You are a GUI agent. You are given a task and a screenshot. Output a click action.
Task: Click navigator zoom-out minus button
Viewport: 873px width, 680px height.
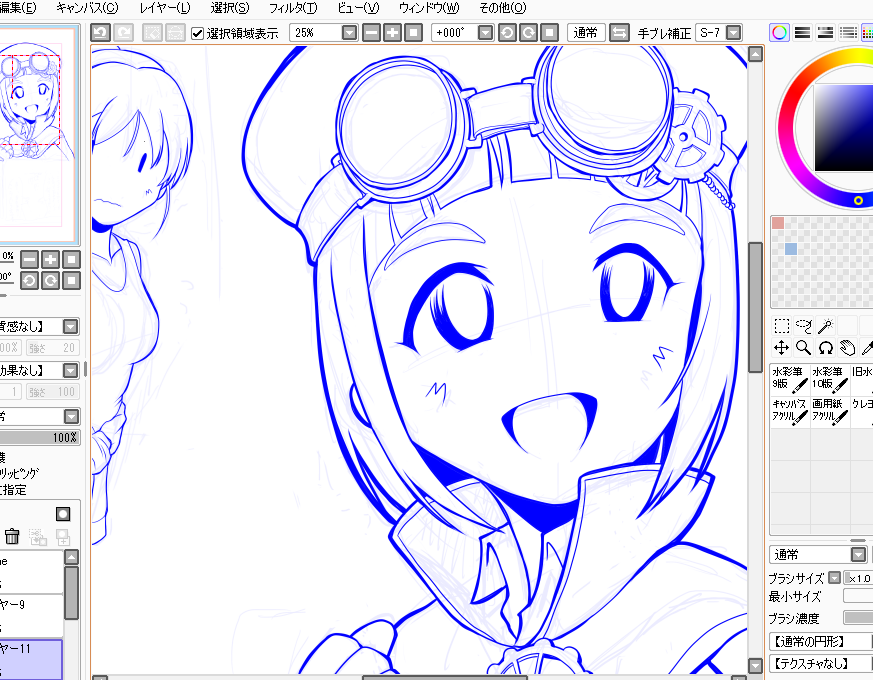tap(30, 260)
